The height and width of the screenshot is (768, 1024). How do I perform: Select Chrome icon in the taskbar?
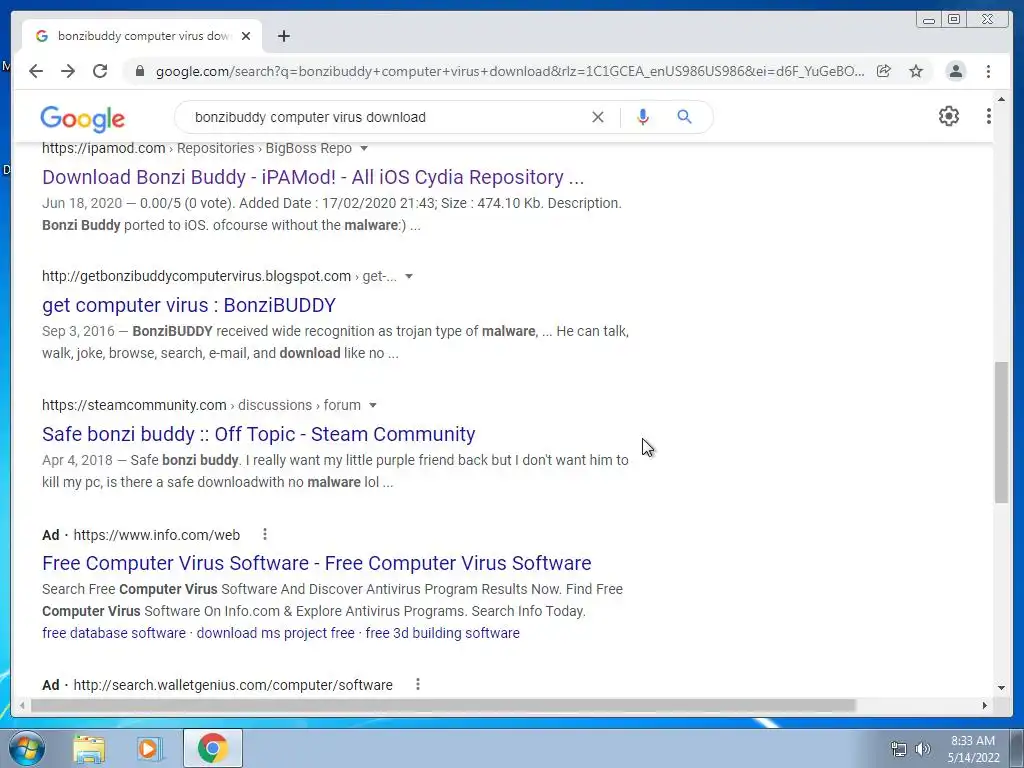pyautogui.click(x=212, y=748)
